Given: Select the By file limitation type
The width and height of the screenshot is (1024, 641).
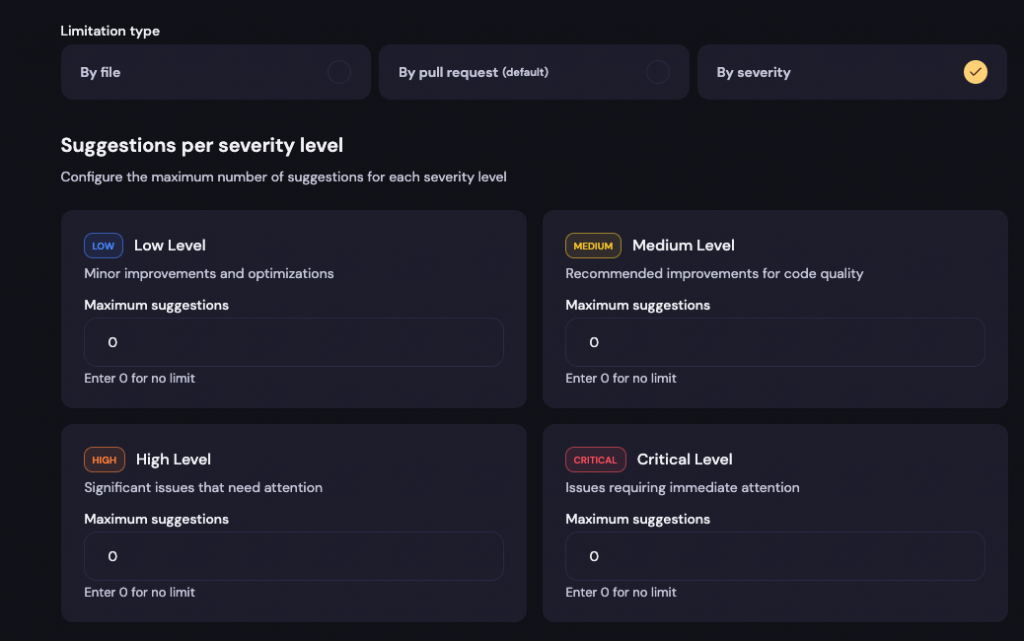Looking at the screenshot, I should pyautogui.click(x=216, y=71).
